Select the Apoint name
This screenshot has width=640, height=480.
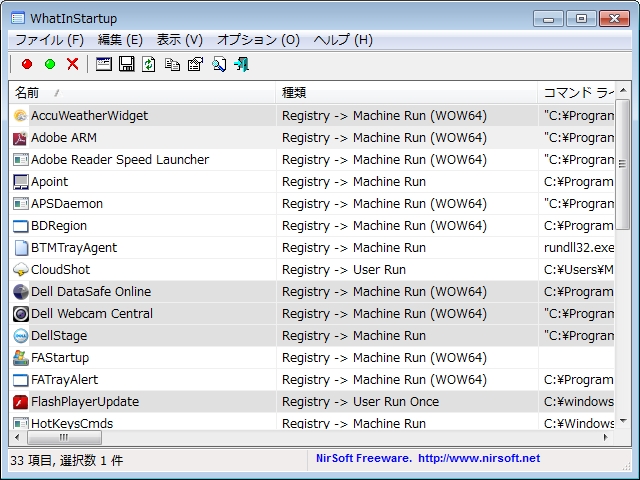pos(49,182)
